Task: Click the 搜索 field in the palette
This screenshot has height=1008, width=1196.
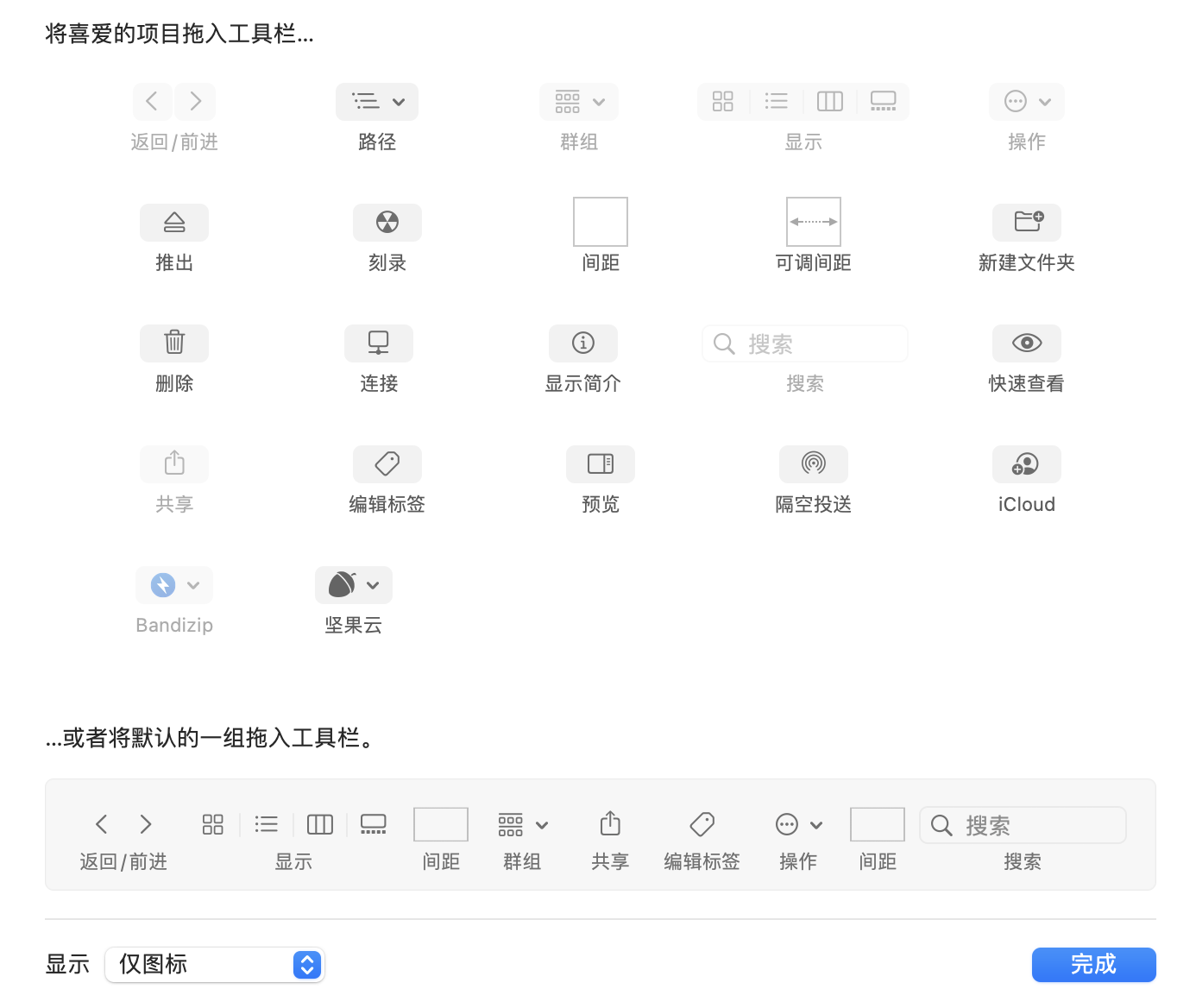Action: pos(805,343)
